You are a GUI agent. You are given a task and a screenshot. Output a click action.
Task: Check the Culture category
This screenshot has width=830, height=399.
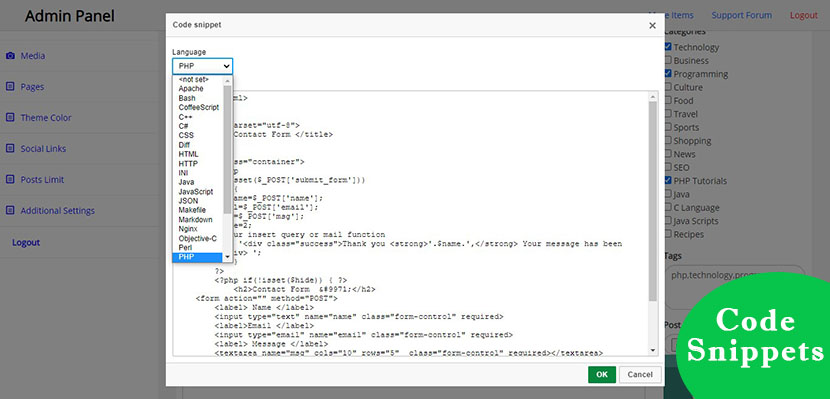[x=668, y=87]
